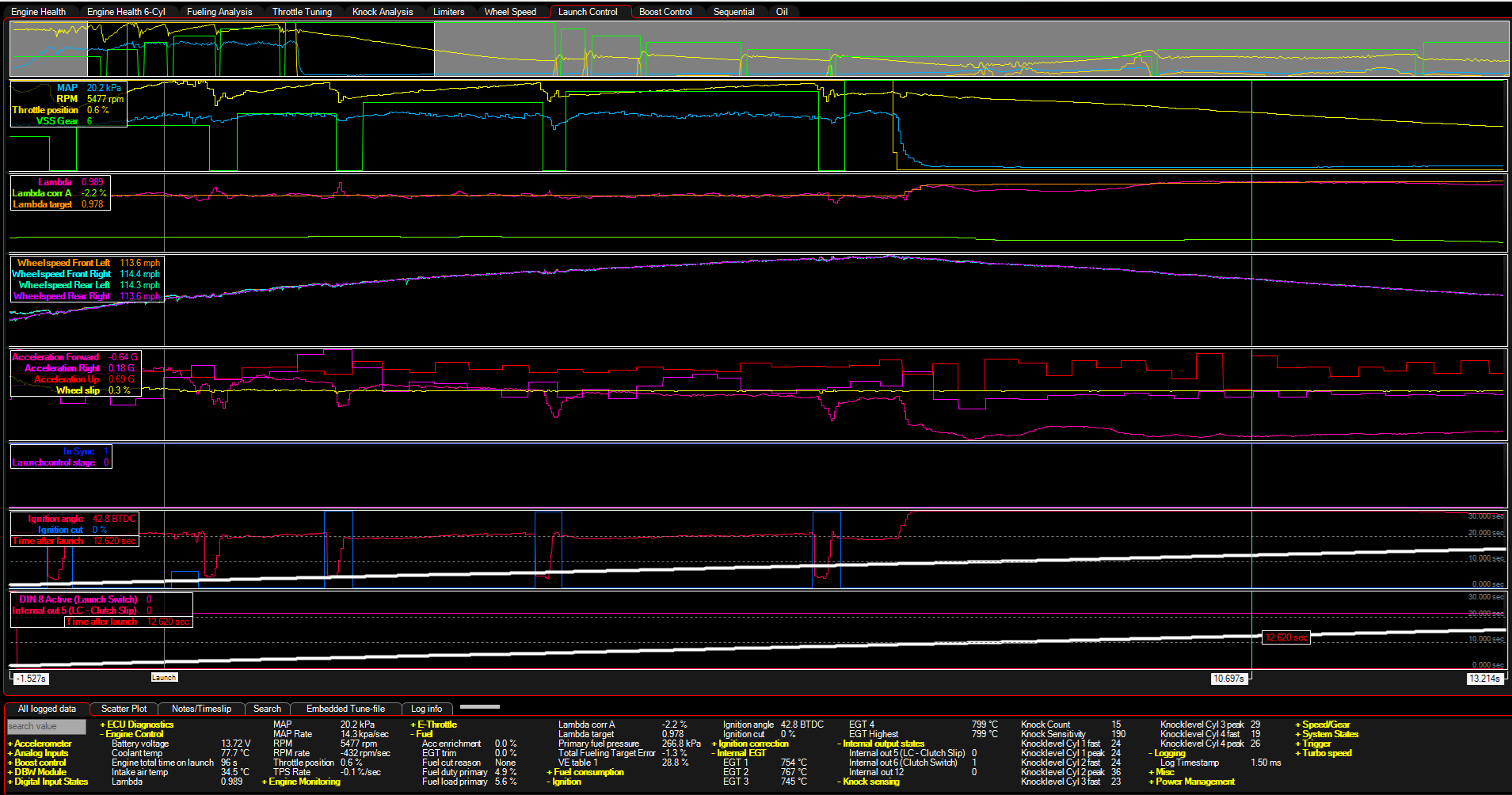The height and width of the screenshot is (795, 1512).
Task: Select the All logged data tab
Action: click(47, 709)
